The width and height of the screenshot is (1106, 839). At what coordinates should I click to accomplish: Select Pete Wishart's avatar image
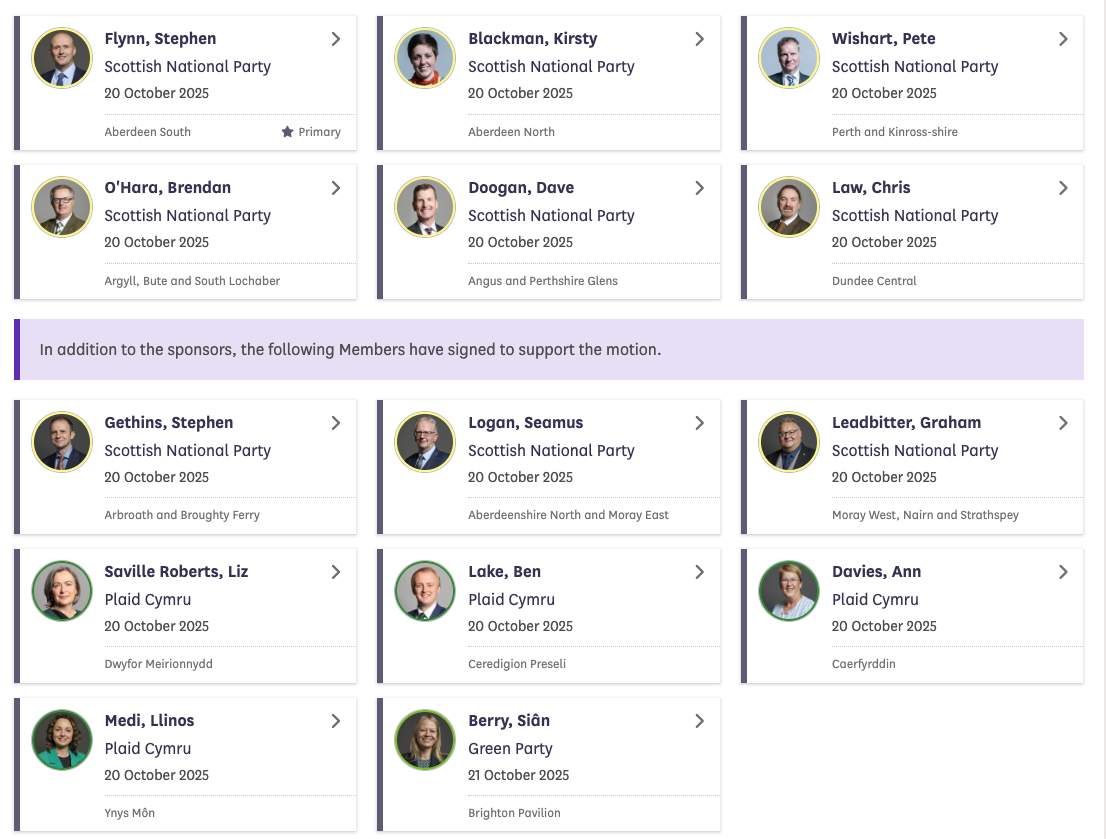pos(789,58)
